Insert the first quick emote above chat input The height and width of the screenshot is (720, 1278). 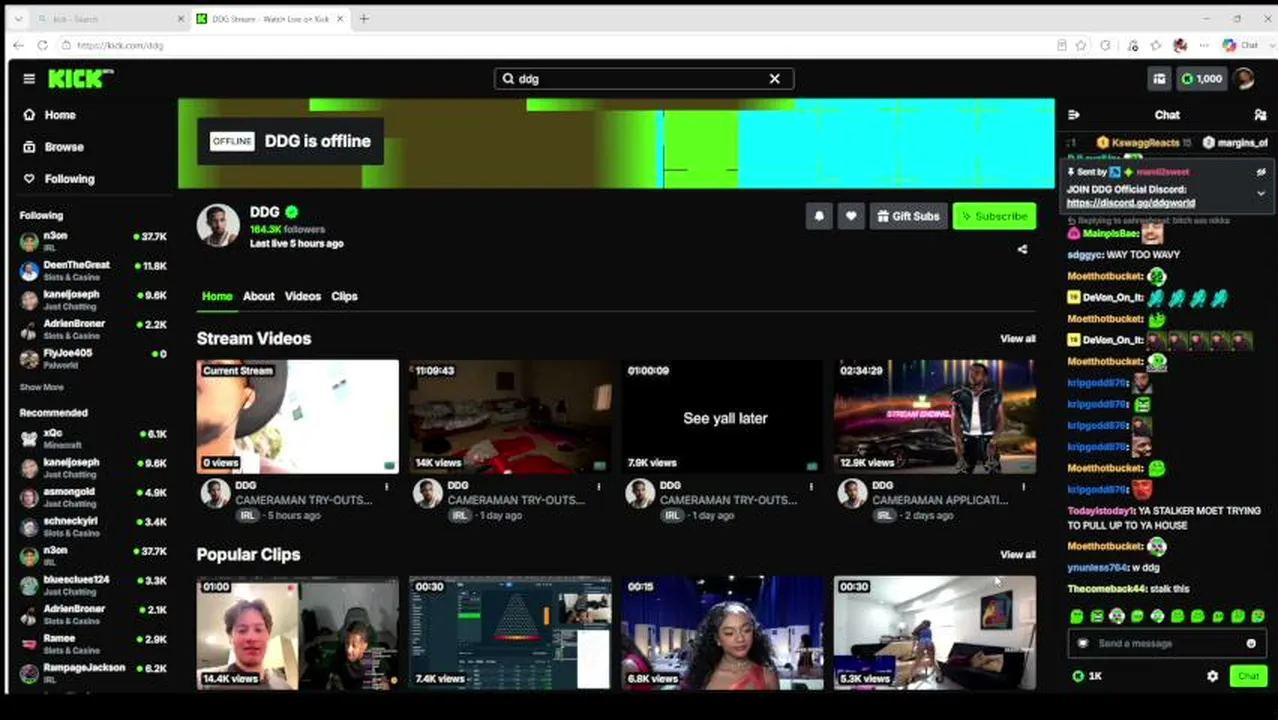pyautogui.click(x=1077, y=617)
